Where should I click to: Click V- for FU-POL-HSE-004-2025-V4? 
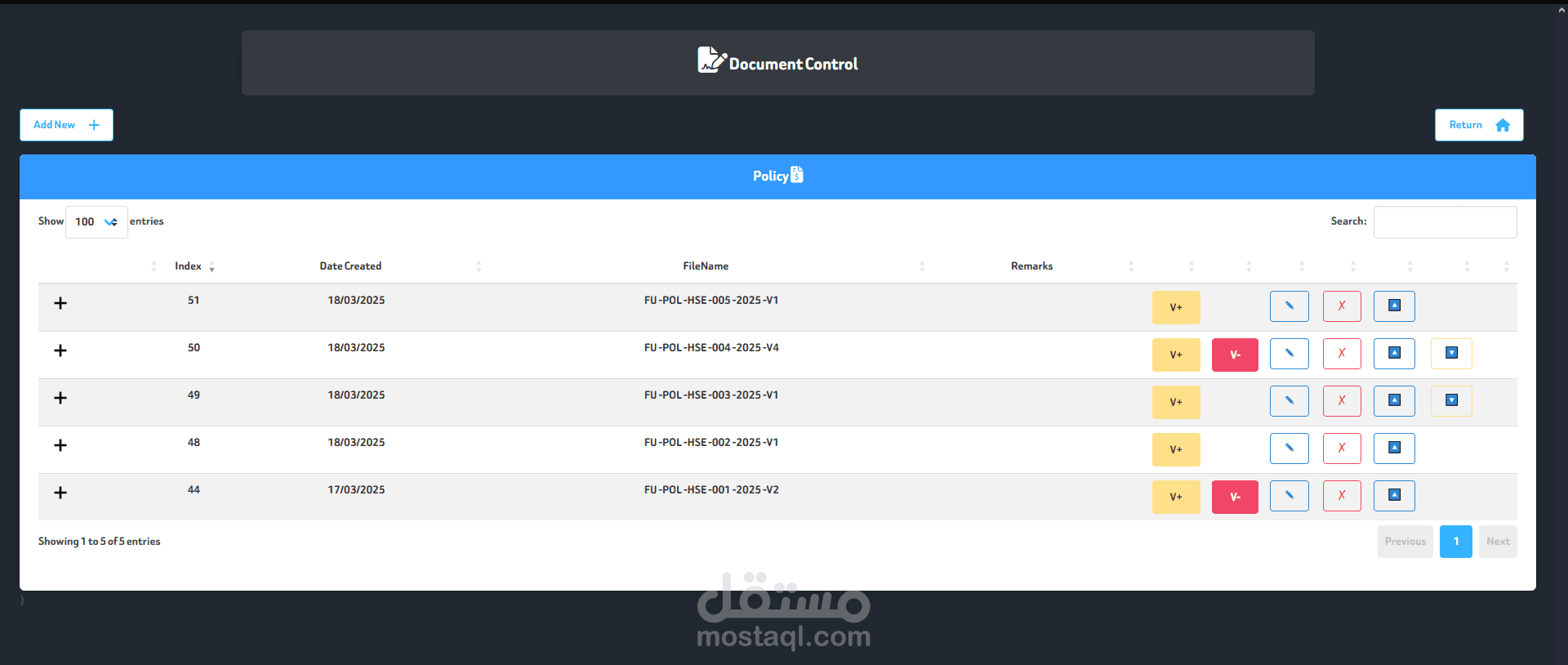point(1235,355)
